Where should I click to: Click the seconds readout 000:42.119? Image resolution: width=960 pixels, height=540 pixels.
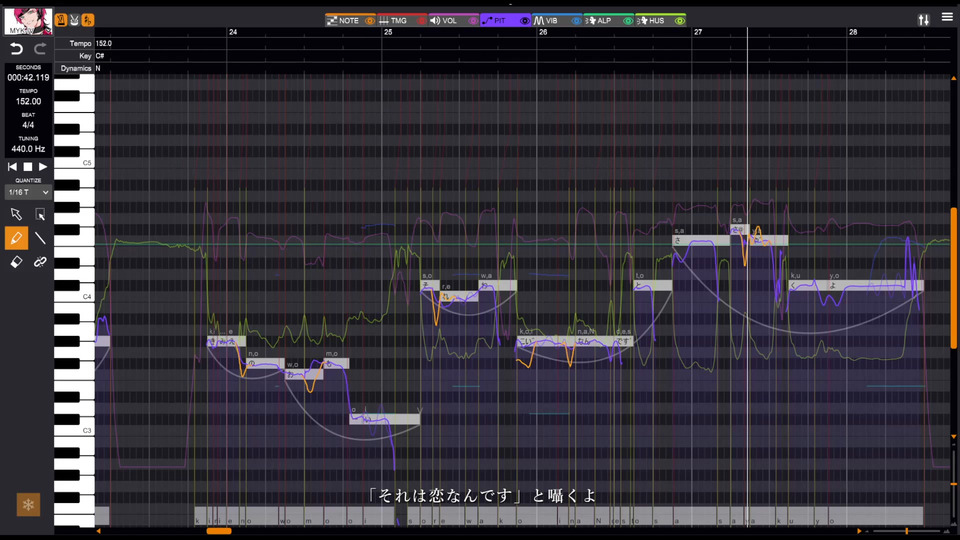[28, 78]
